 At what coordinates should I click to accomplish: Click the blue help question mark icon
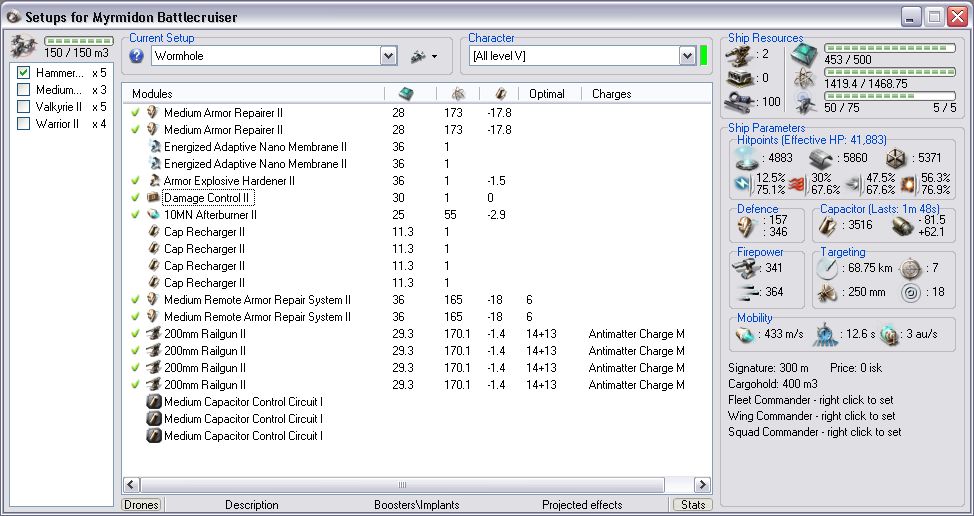(x=137, y=56)
